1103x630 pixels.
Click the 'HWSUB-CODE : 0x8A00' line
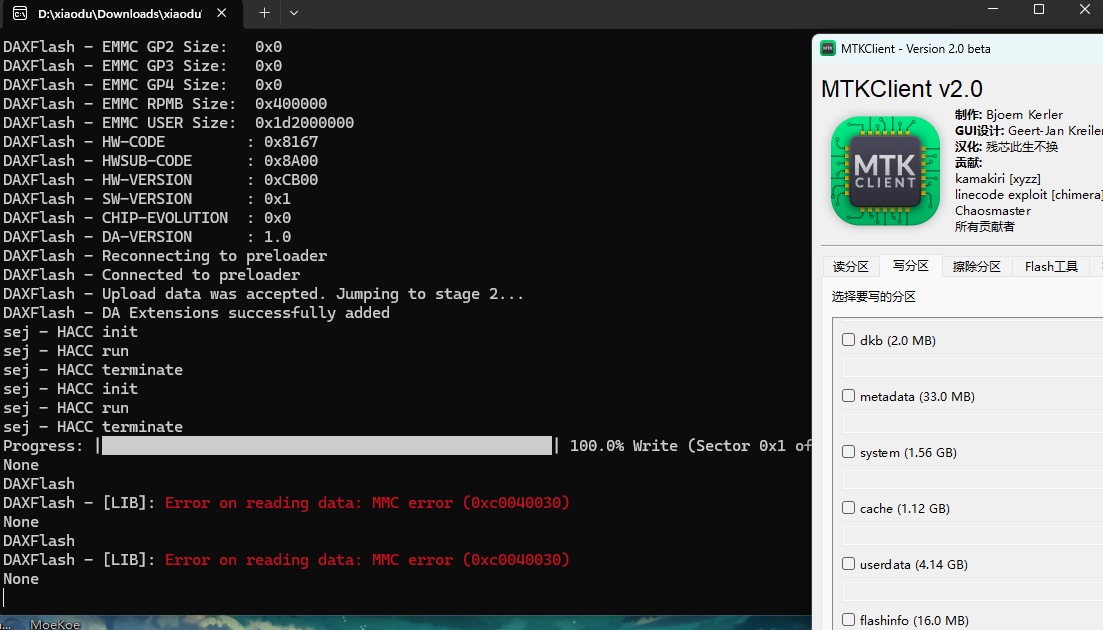160,161
